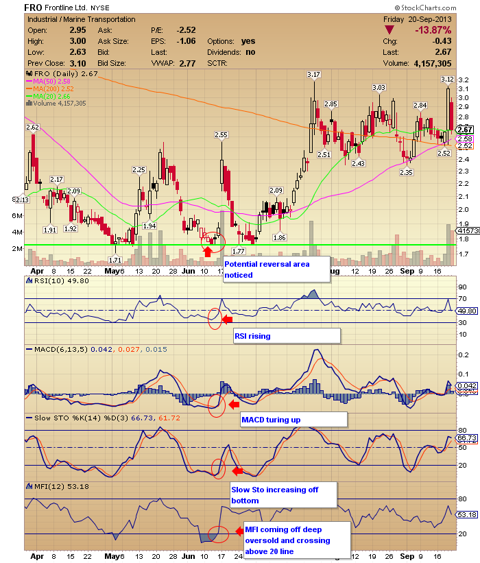Click the Potential reversal area noticed note
The width and height of the screenshot is (480, 563).
pos(276,269)
